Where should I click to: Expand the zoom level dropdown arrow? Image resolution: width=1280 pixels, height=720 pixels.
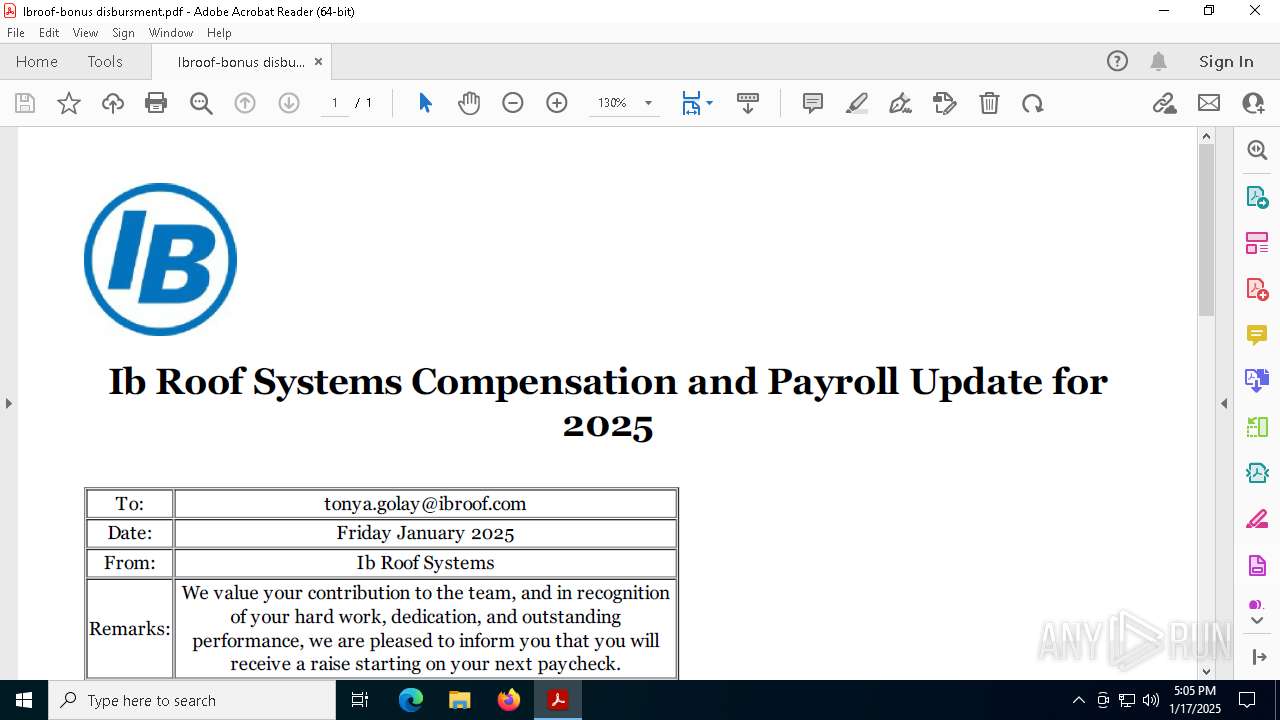click(648, 103)
